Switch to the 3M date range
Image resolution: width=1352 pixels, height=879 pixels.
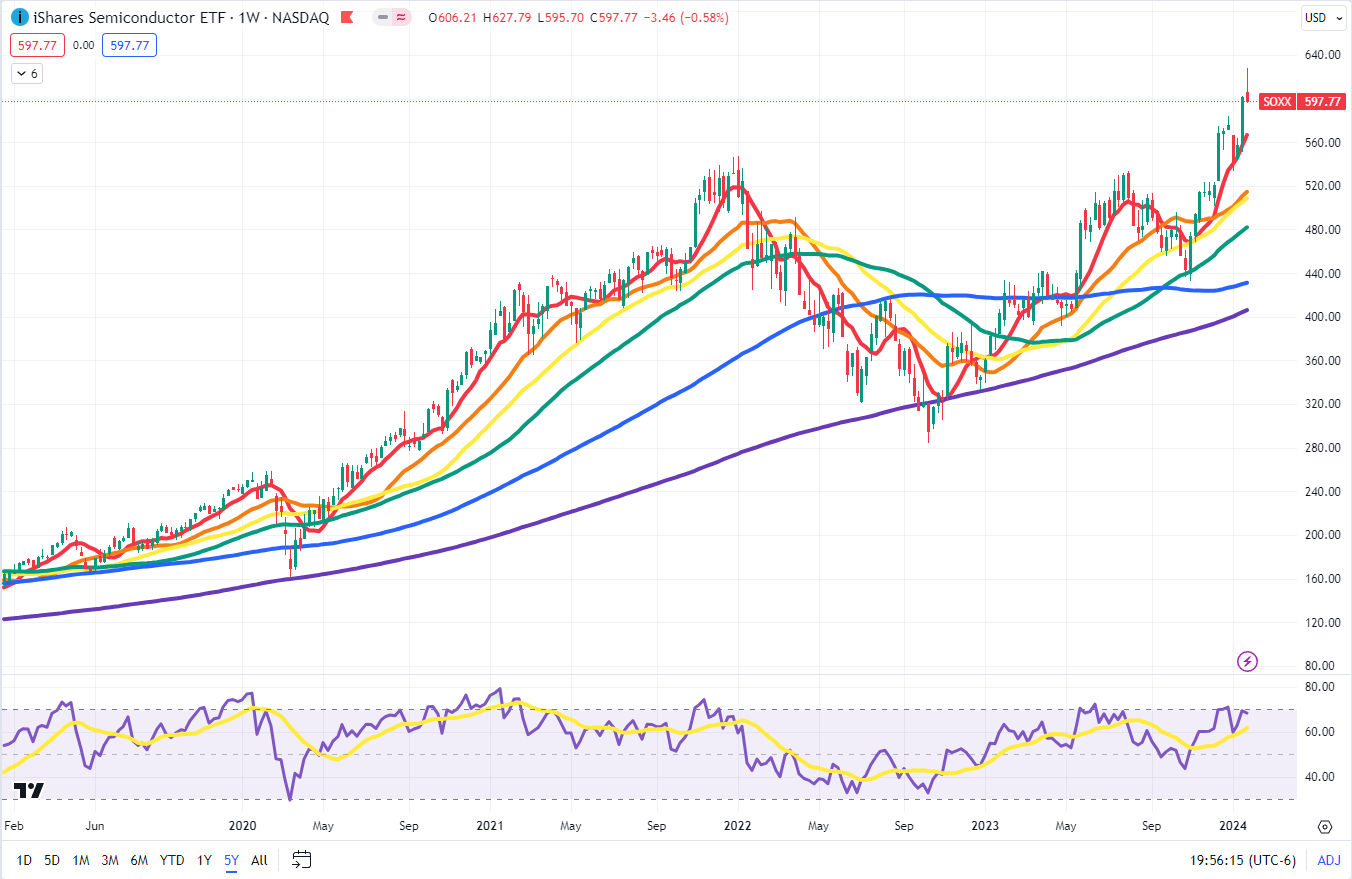tap(110, 860)
